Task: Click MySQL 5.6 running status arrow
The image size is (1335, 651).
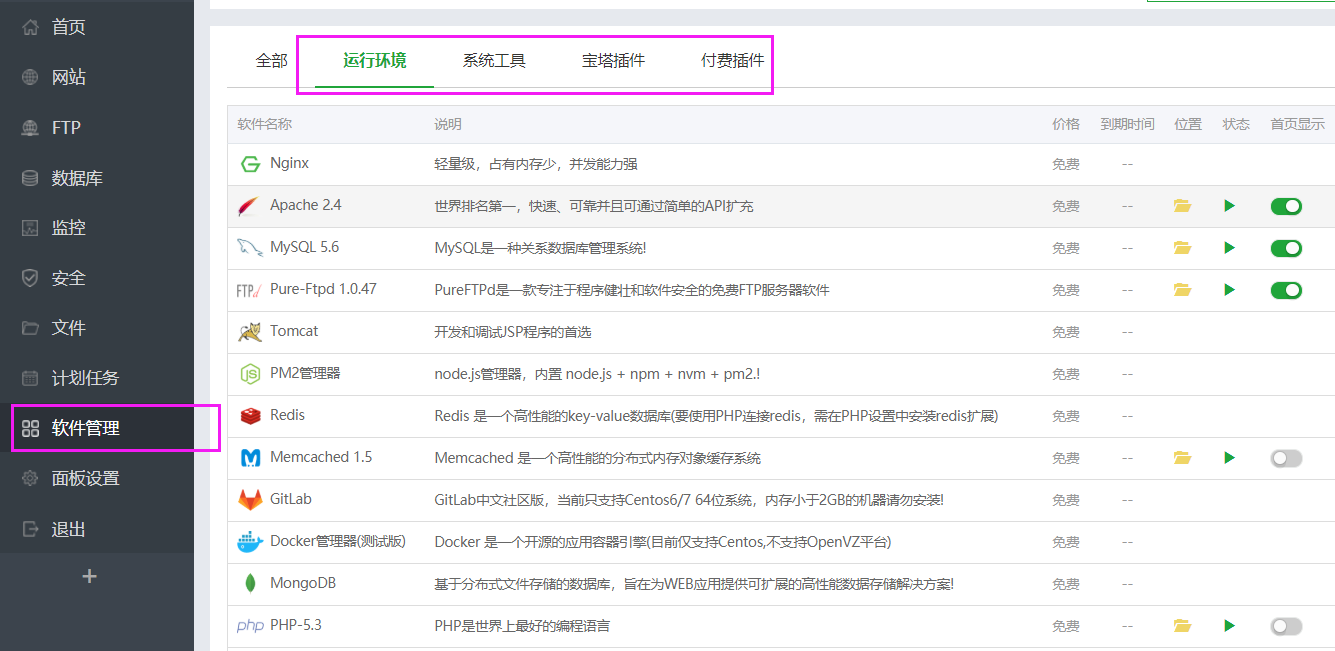Action: (x=1230, y=247)
